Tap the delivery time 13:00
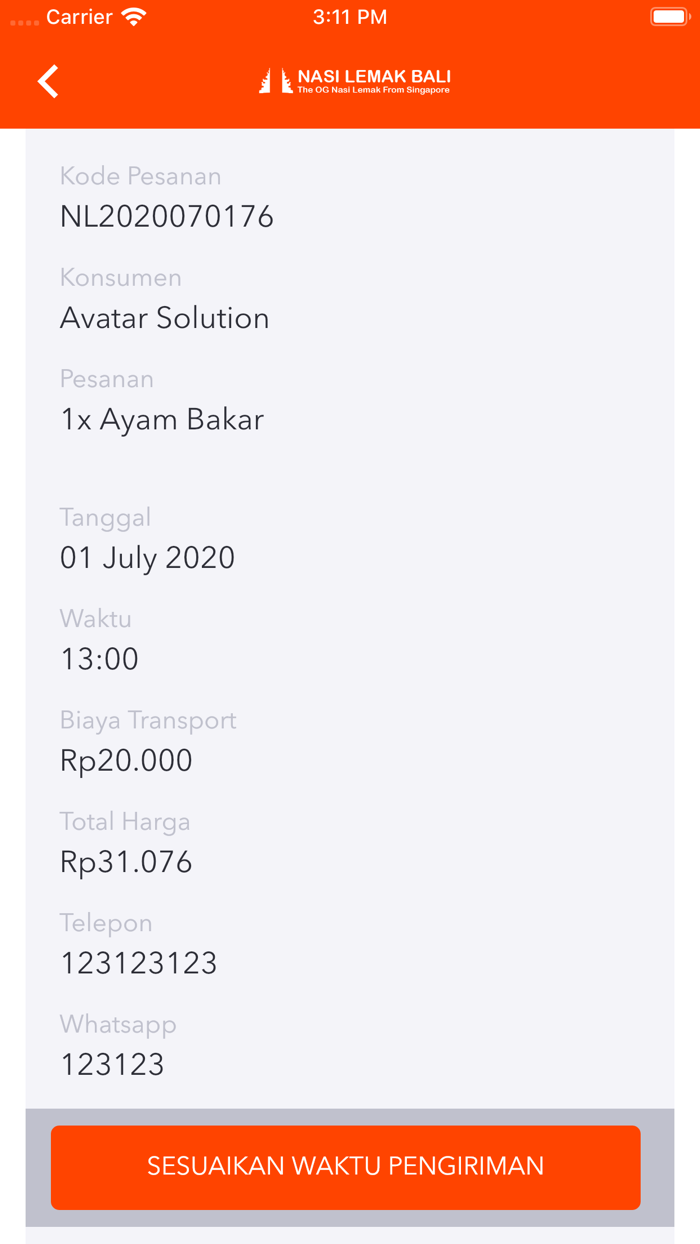The image size is (700, 1244). click(100, 659)
